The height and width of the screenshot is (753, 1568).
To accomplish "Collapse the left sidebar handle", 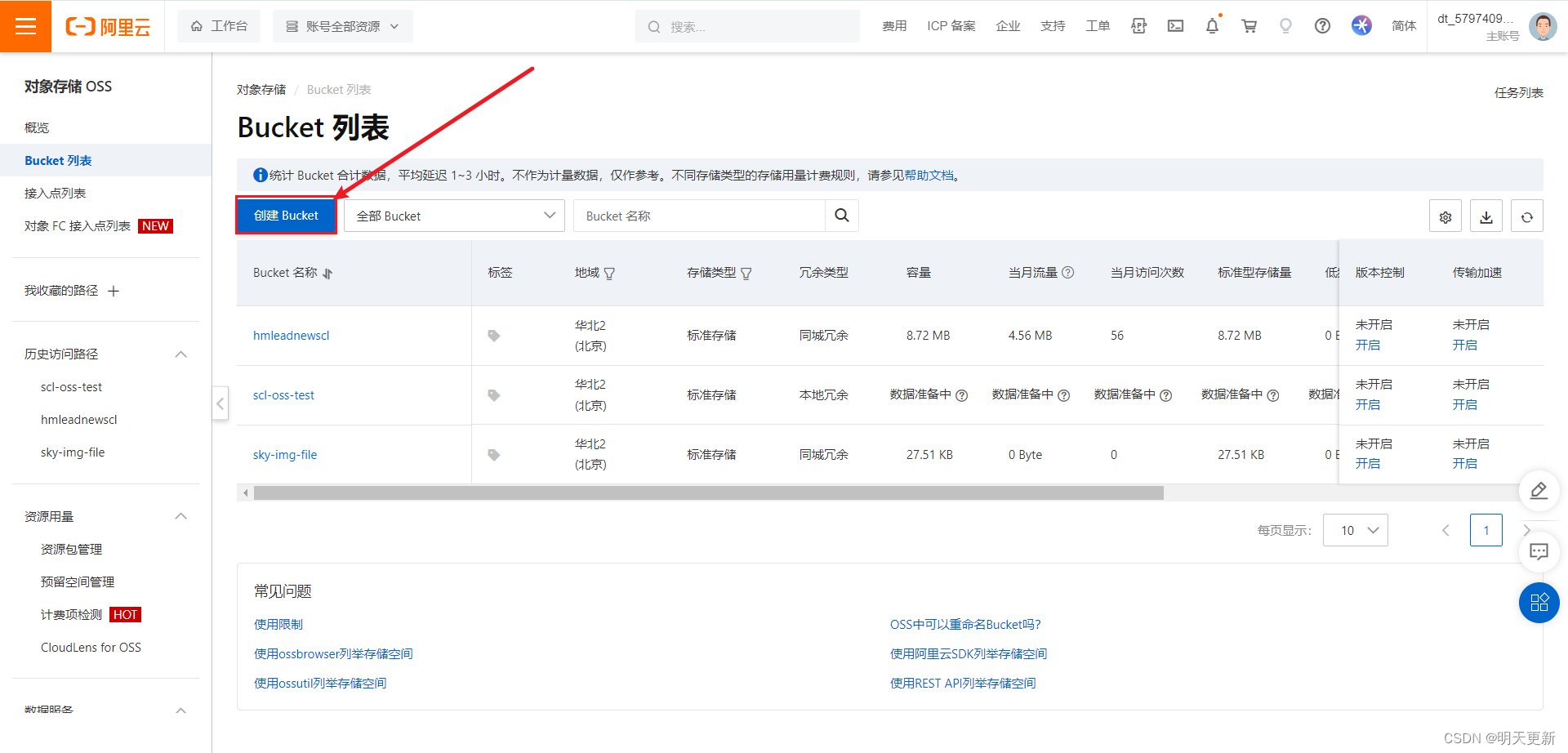I will click(x=220, y=403).
